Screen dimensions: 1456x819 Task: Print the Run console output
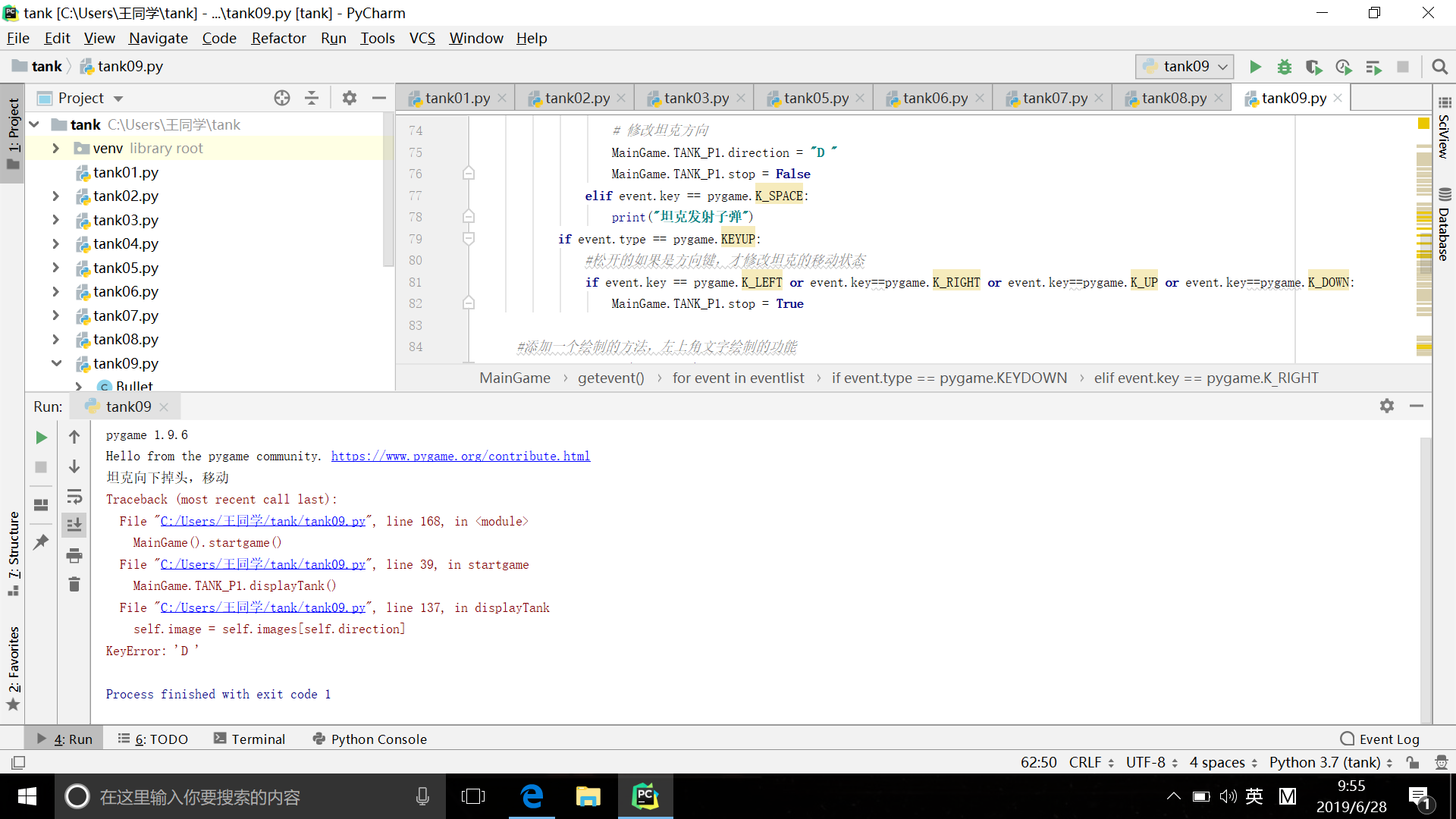74,556
